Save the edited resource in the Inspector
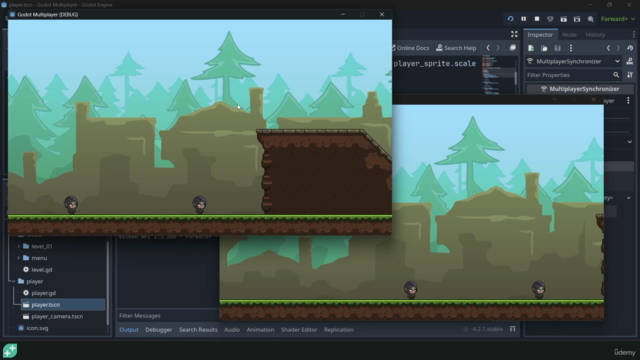Viewport: 640px width, 360px height. (558, 48)
